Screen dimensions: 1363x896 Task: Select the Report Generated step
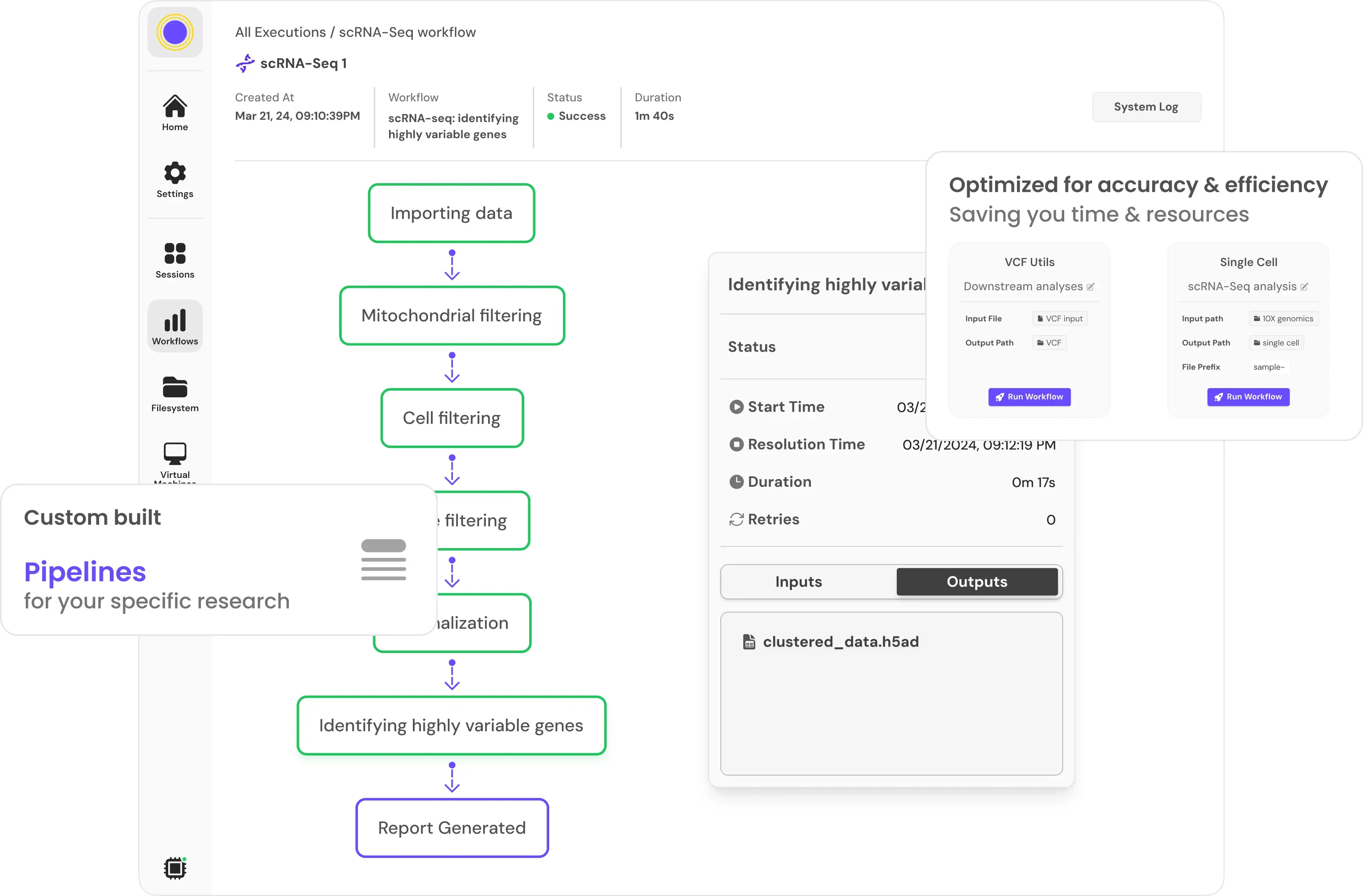pyautogui.click(x=452, y=828)
